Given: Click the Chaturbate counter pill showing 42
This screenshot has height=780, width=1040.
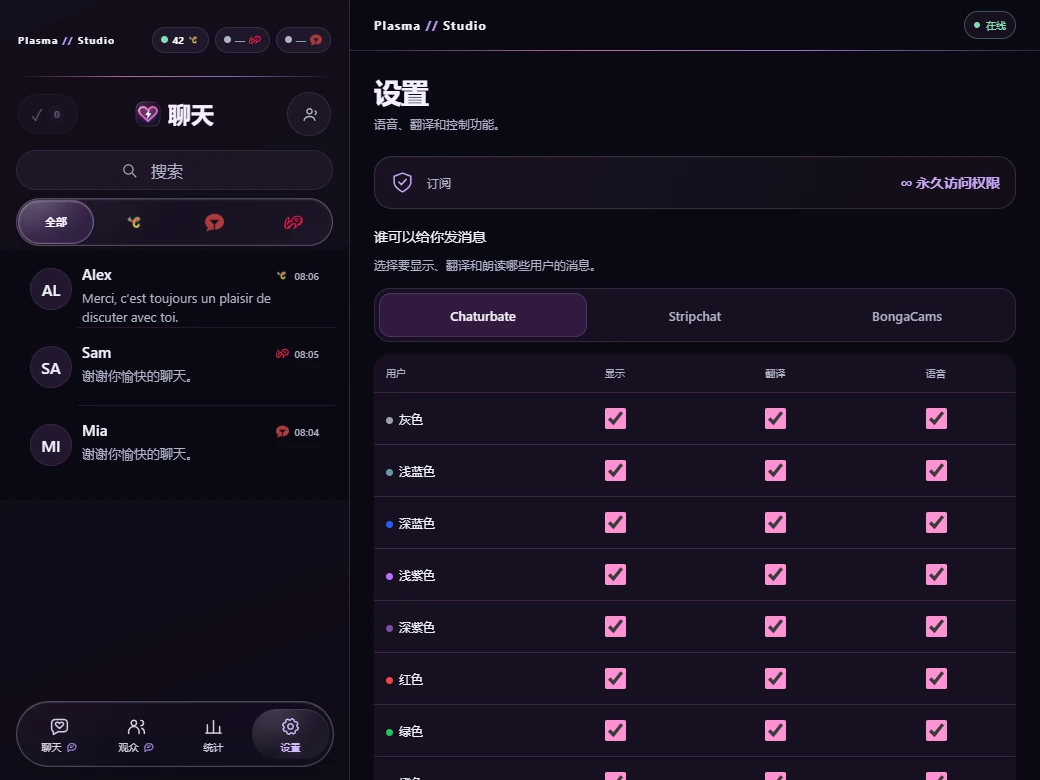Looking at the screenshot, I should [180, 40].
